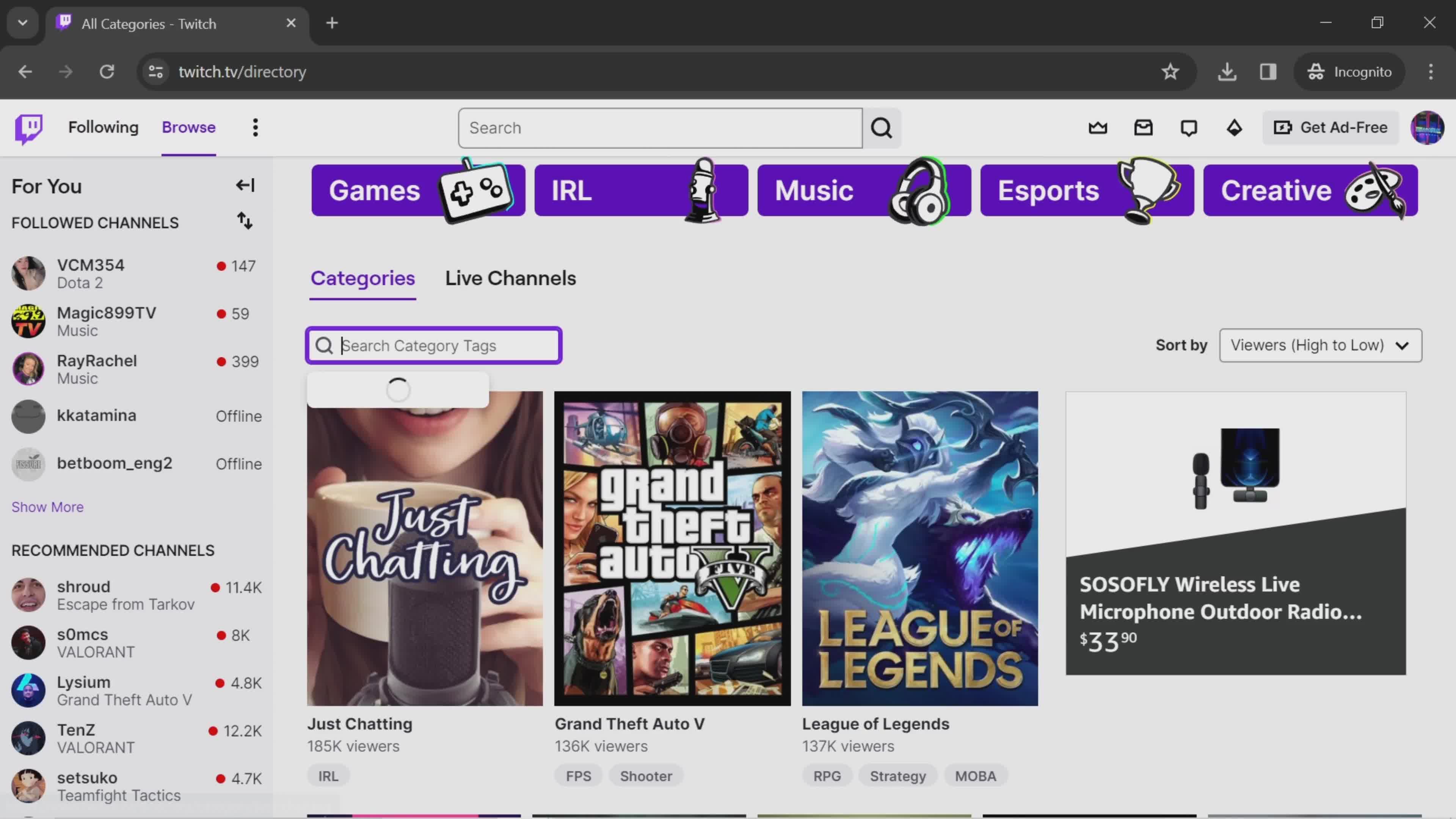
Task: Switch to Categories tab
Action: [363, 279]
